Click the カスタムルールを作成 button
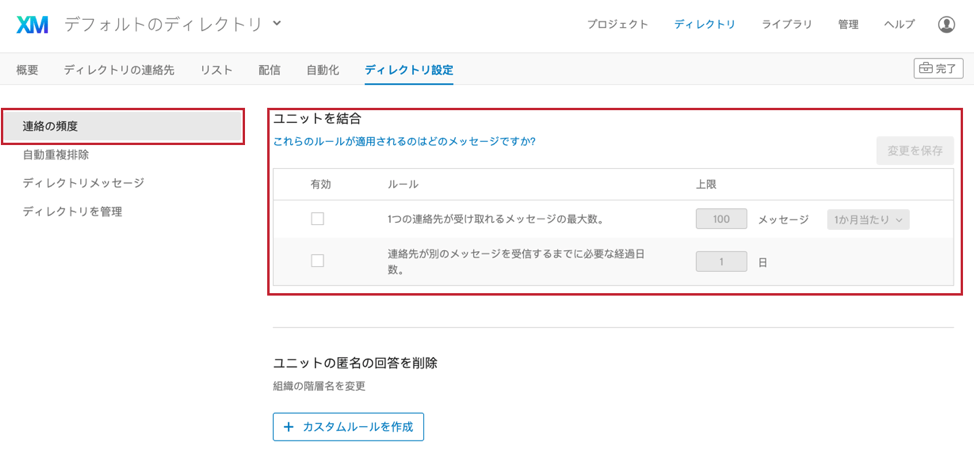 [348, 427]
